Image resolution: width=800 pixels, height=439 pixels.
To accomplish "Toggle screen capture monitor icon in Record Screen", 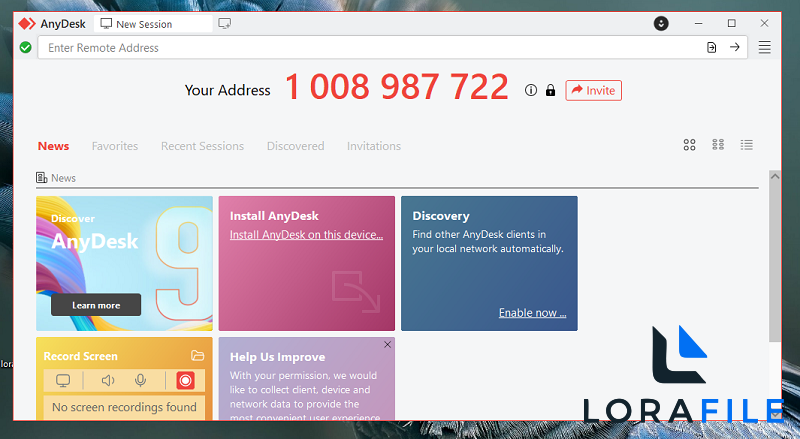I will 63,380.
